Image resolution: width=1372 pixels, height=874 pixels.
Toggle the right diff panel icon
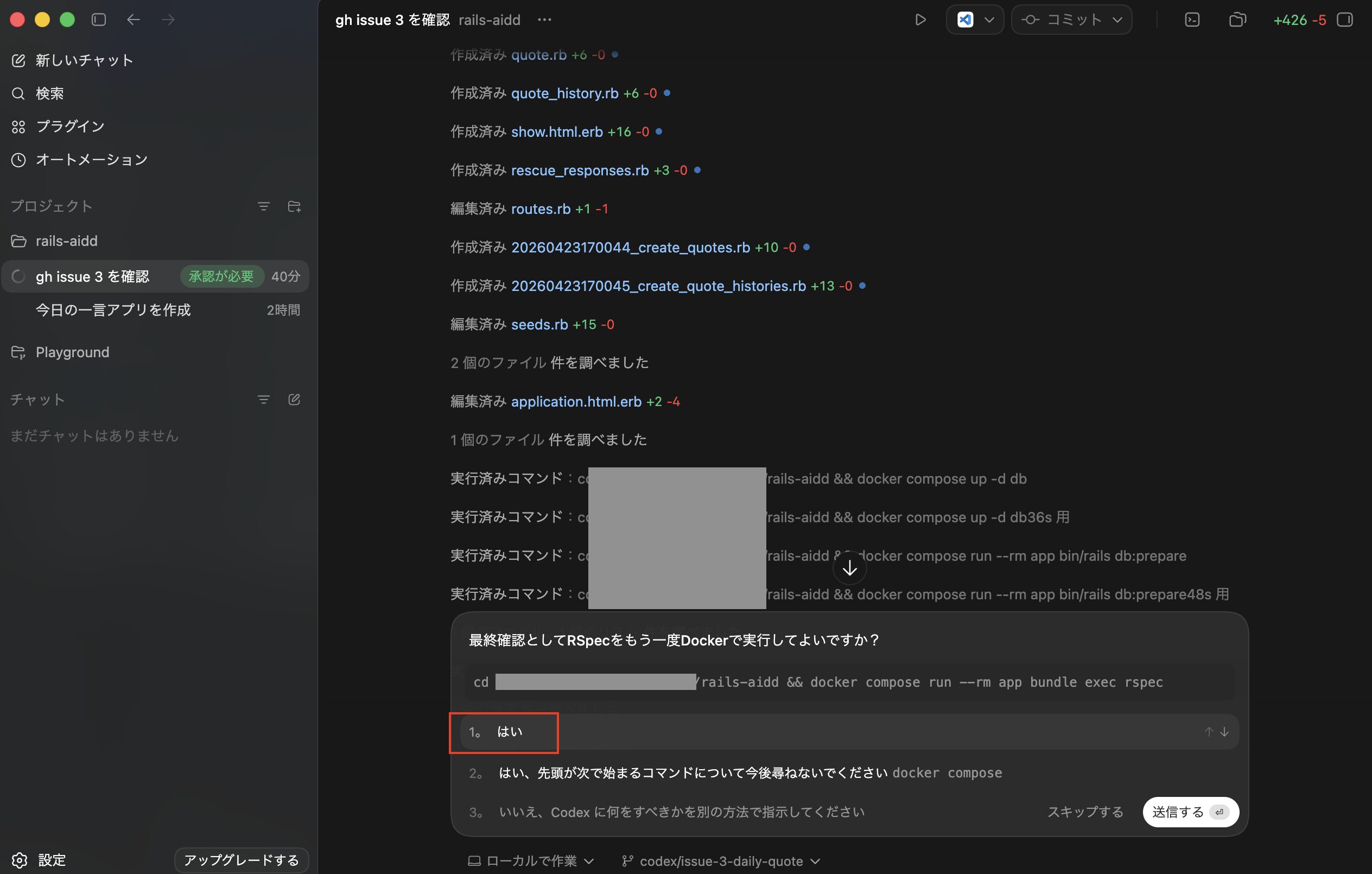tap(1345, 20)
